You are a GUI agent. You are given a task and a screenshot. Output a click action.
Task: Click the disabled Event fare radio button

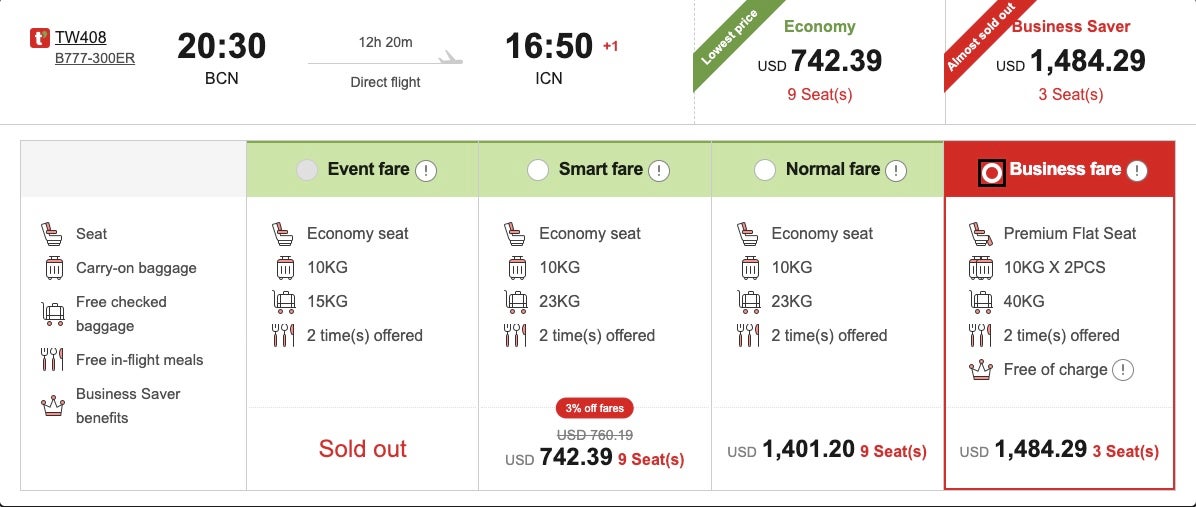tap(307, 170)
